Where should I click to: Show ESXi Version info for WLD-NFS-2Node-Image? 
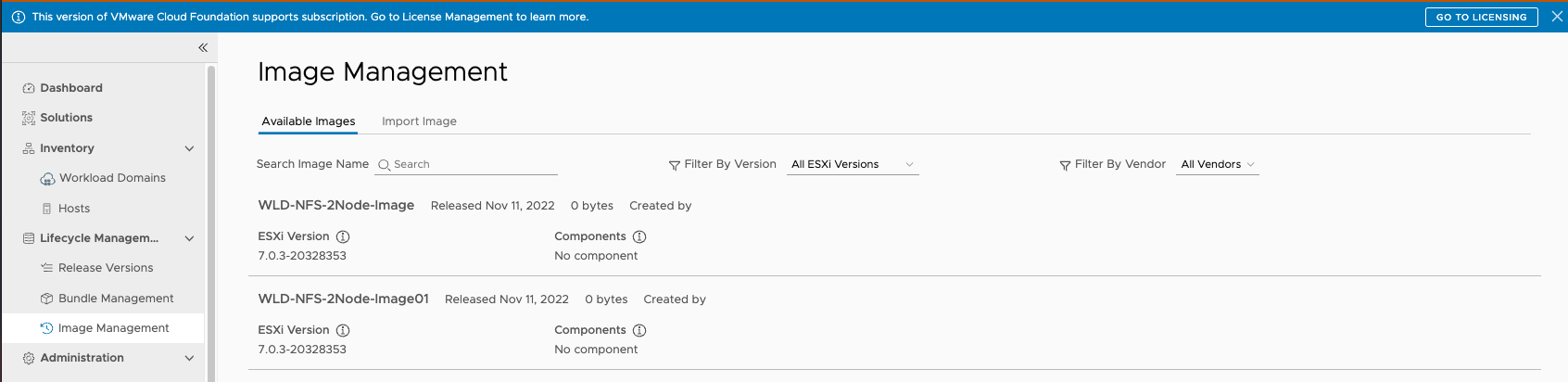343,236
